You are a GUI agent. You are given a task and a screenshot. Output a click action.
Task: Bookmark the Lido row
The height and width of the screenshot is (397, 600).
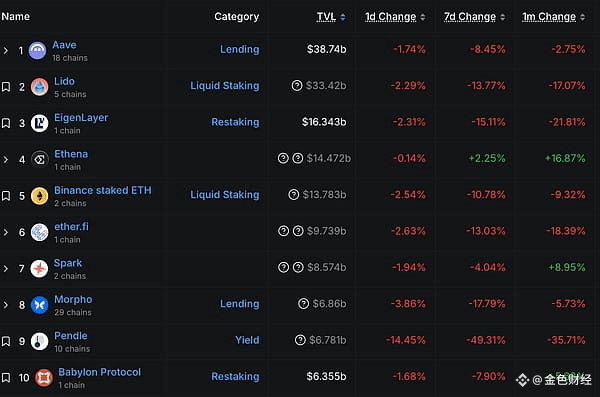click(x=6, y=87)
